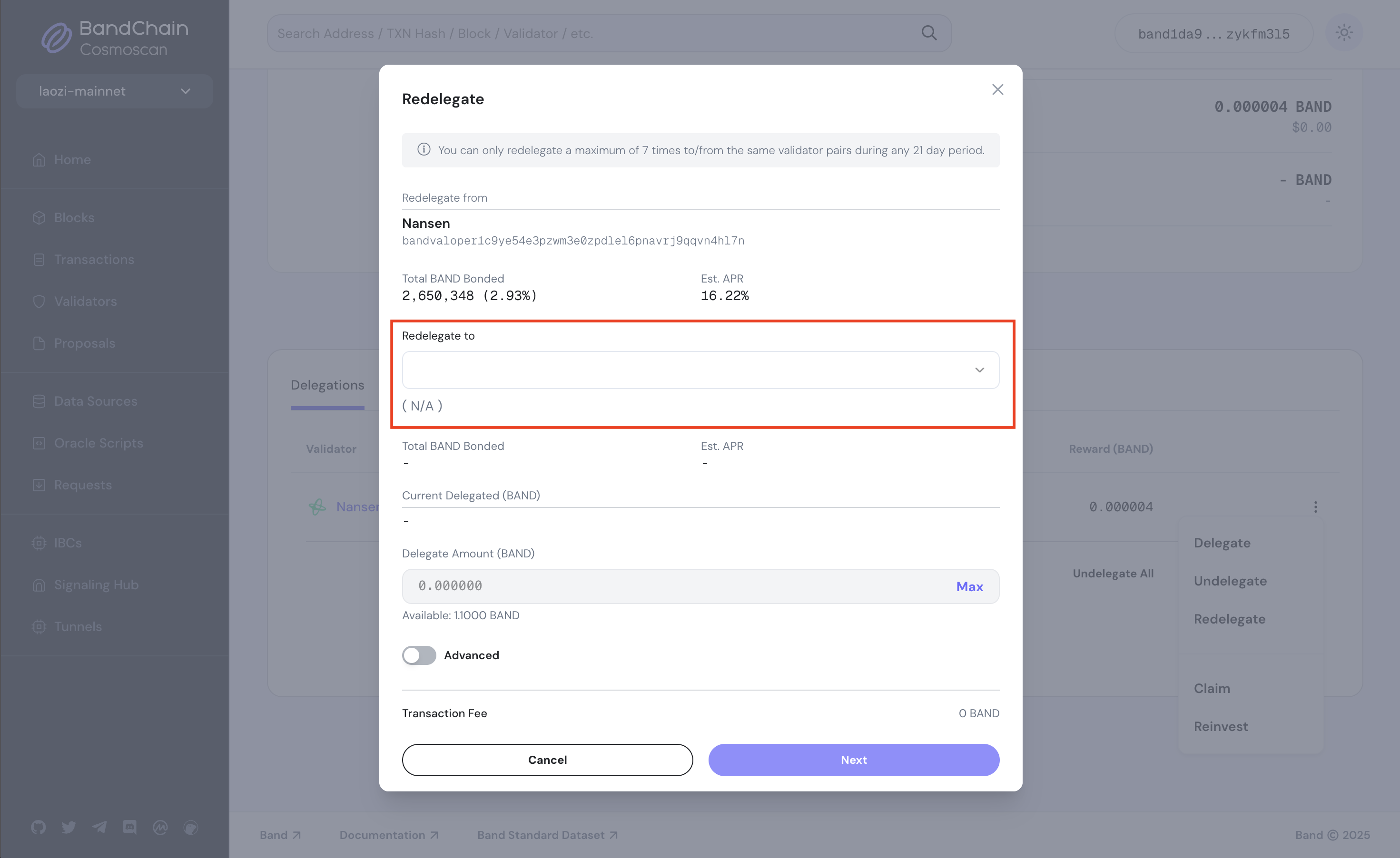1400x858 pixels.
Task: Open the Telegram link icon in footer
Action: (99, 828)
